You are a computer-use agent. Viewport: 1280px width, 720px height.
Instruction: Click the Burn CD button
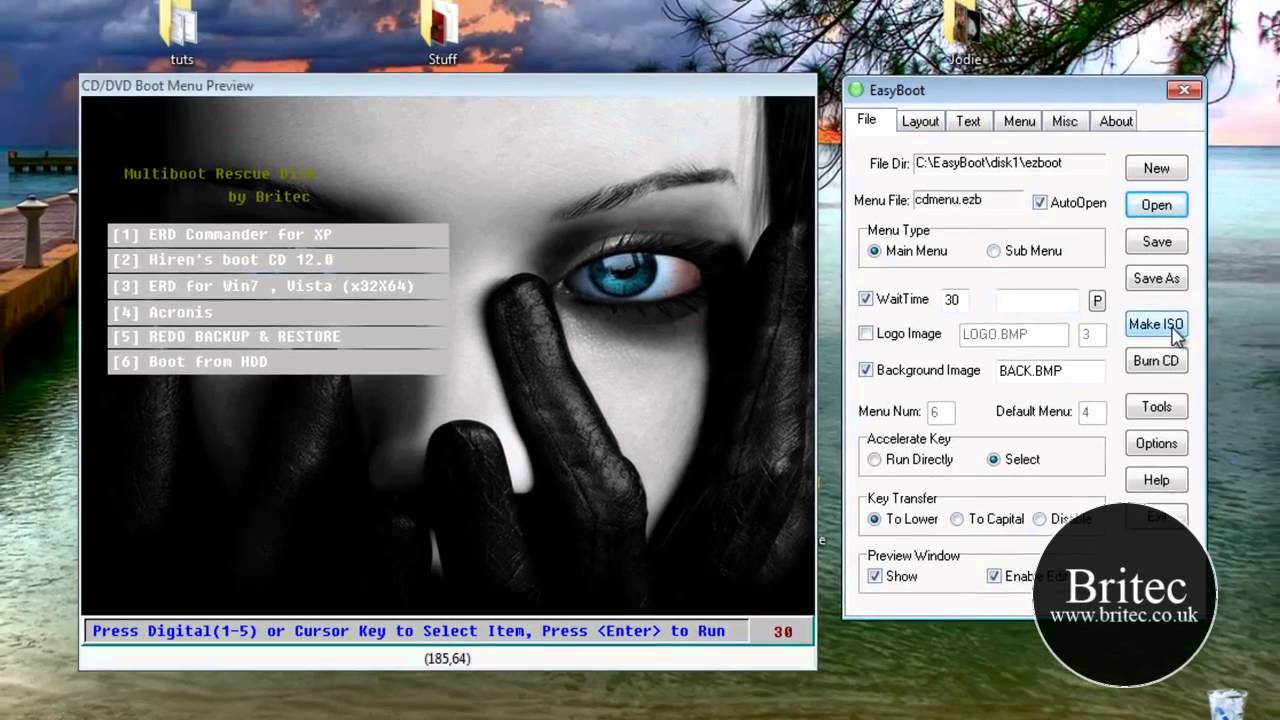click(1156, 361)
